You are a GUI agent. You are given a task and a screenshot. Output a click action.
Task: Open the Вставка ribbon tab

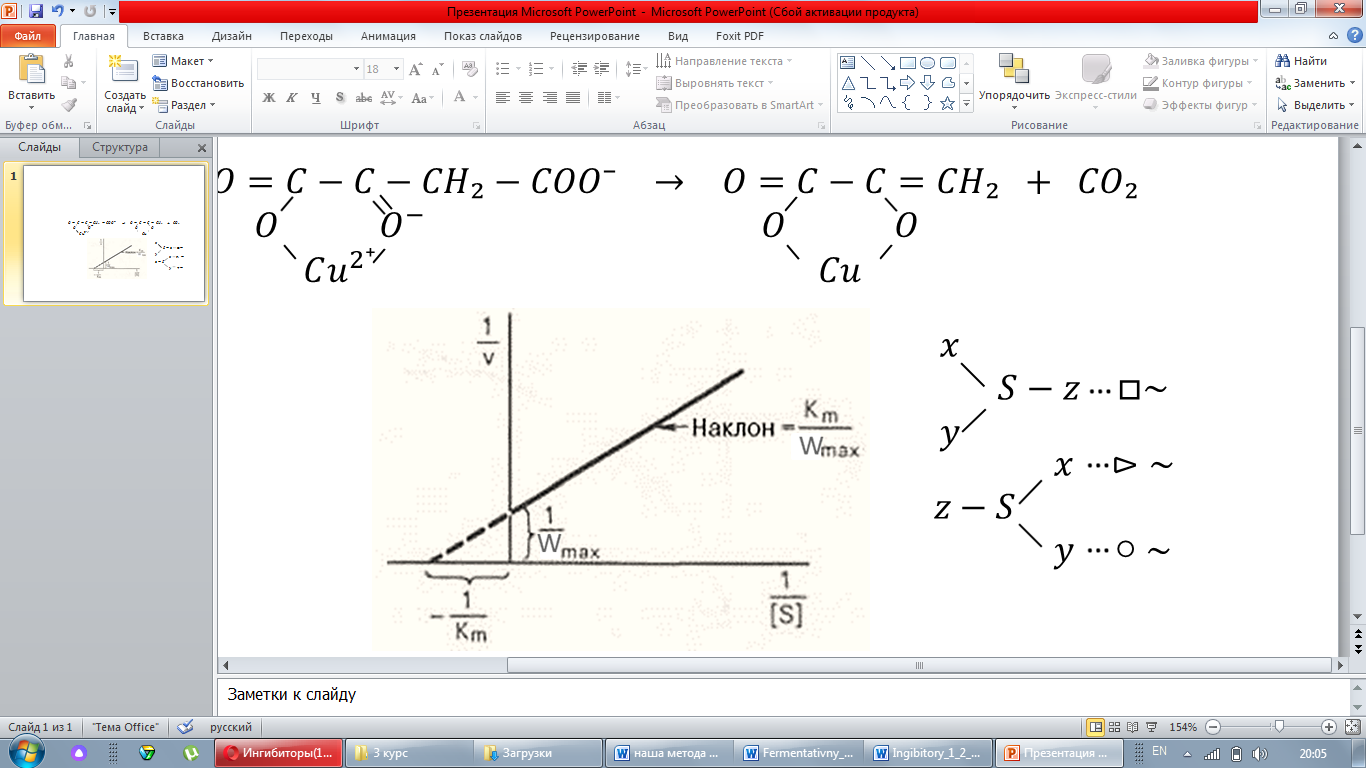click(163, 36)
